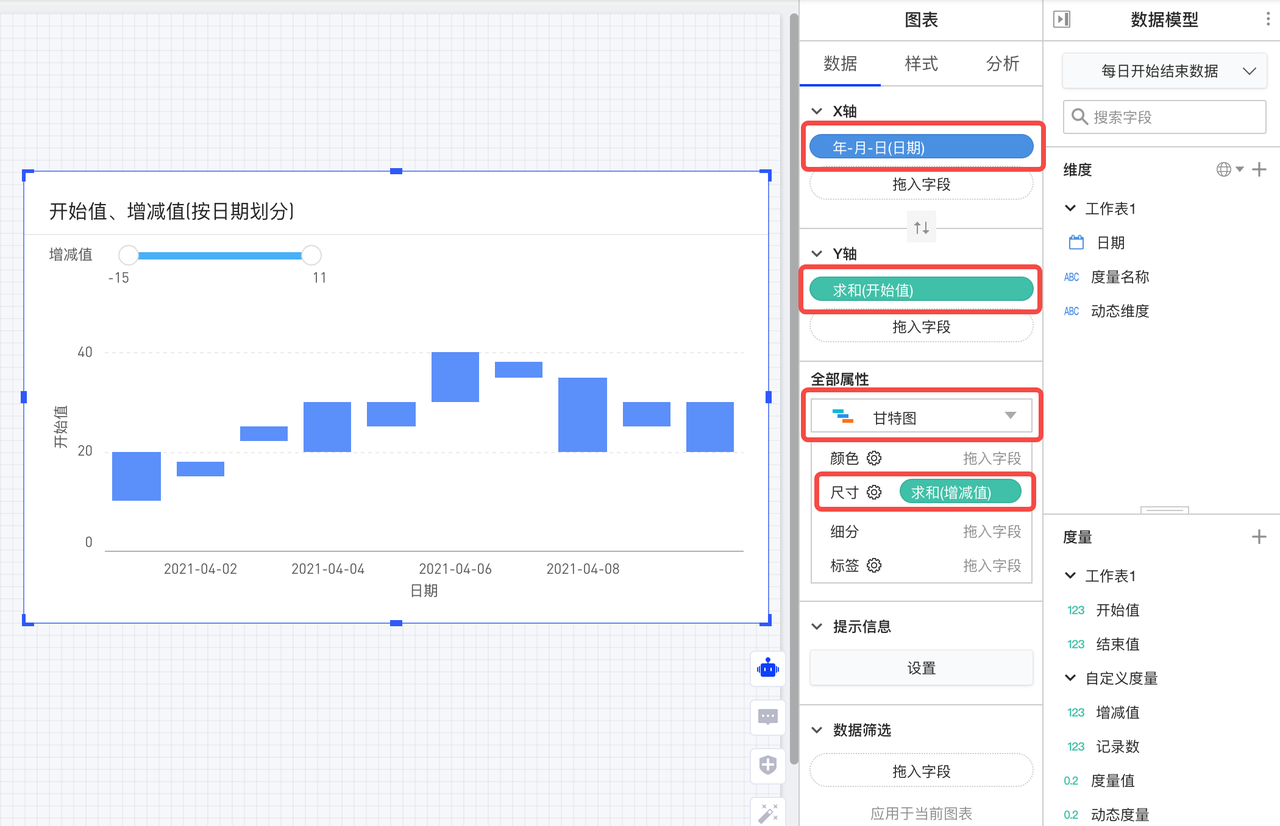Open size settings gear icon
The height and width of the screenshot is (826, 1280).
point(874,492)
